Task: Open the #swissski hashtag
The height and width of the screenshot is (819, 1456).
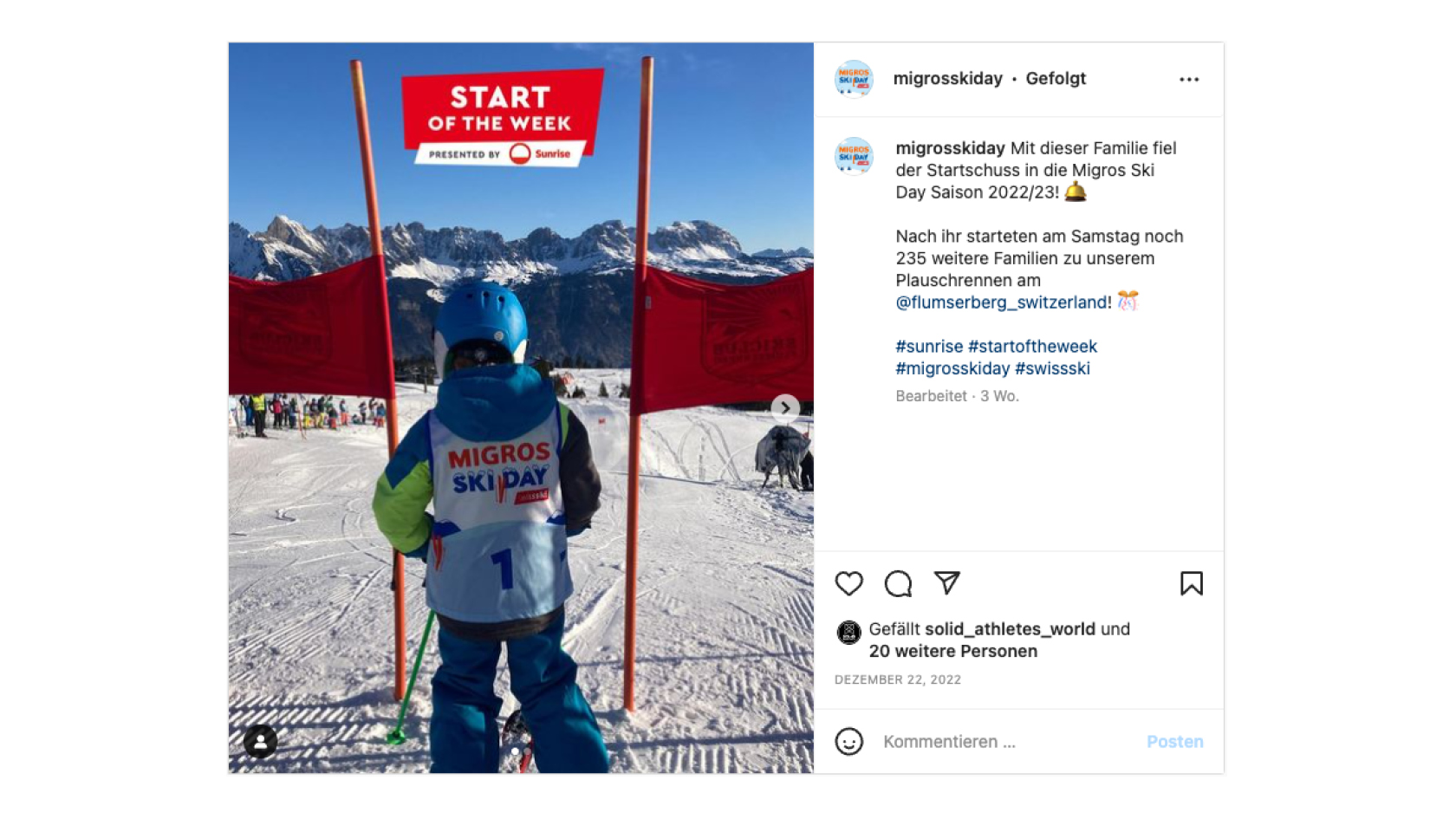Action: 1052,368
